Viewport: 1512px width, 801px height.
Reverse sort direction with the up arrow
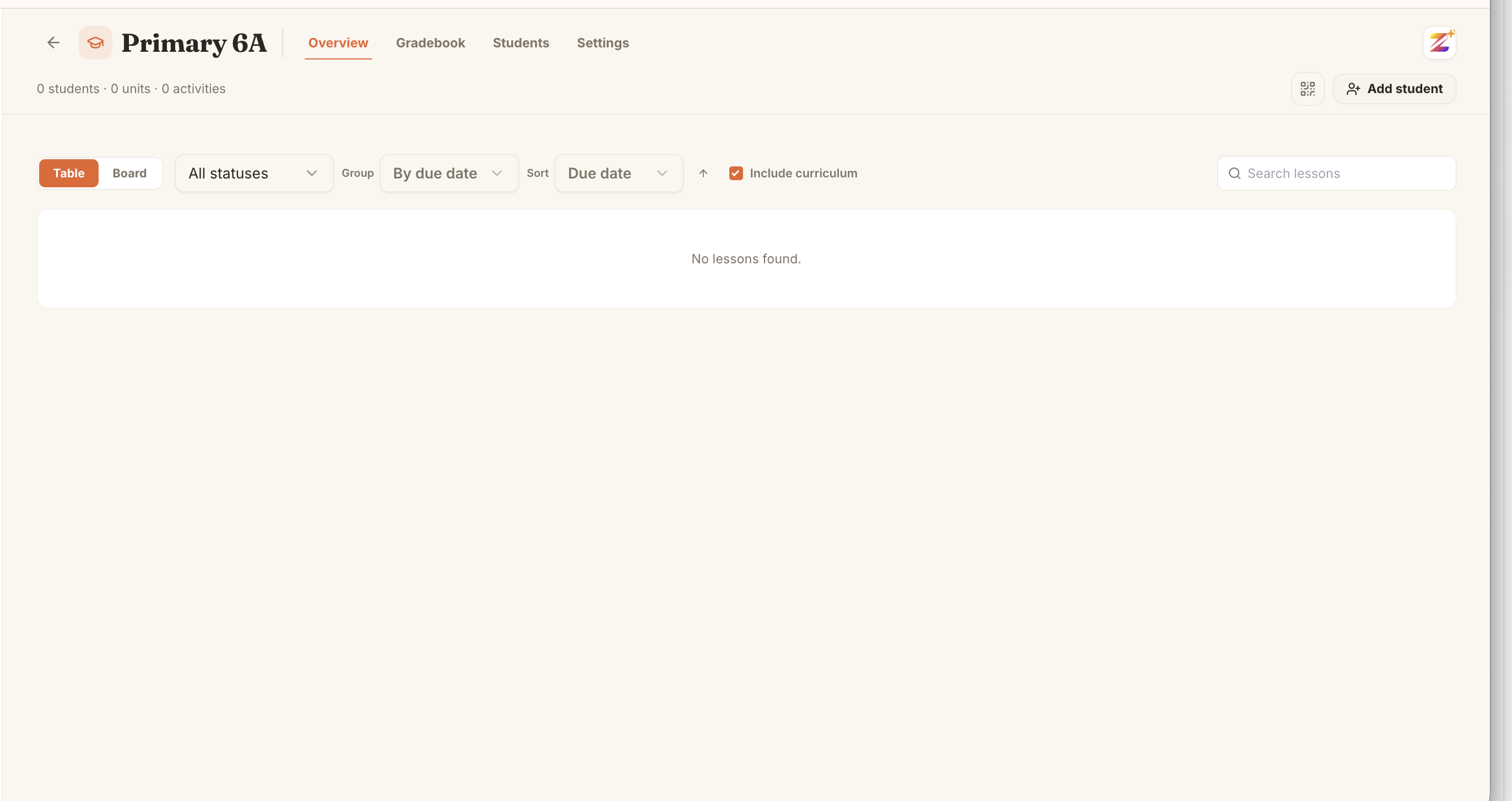(703, 173)
